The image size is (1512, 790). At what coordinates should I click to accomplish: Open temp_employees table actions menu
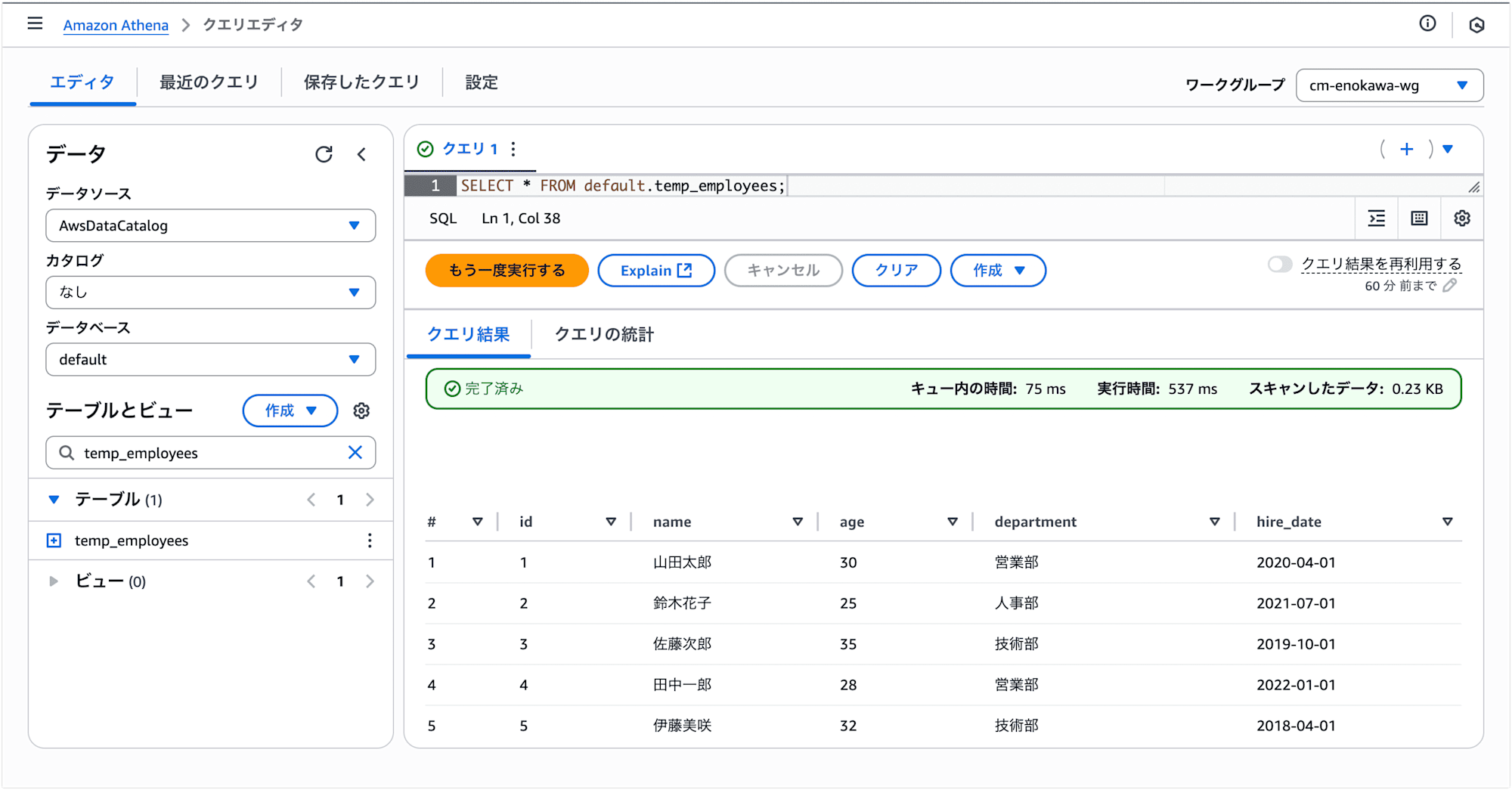[x=370, y=541]
